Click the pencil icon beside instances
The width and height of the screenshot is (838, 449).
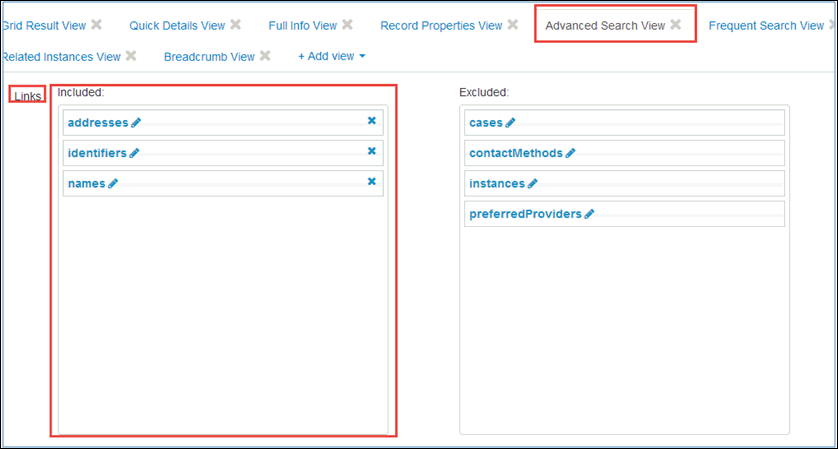[532, 184]
